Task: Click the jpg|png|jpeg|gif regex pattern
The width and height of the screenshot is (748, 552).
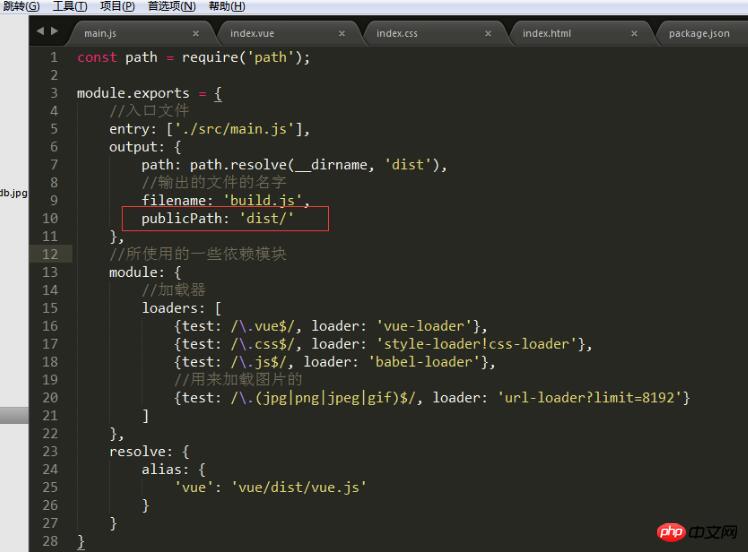Action: (x=327, y=397)
